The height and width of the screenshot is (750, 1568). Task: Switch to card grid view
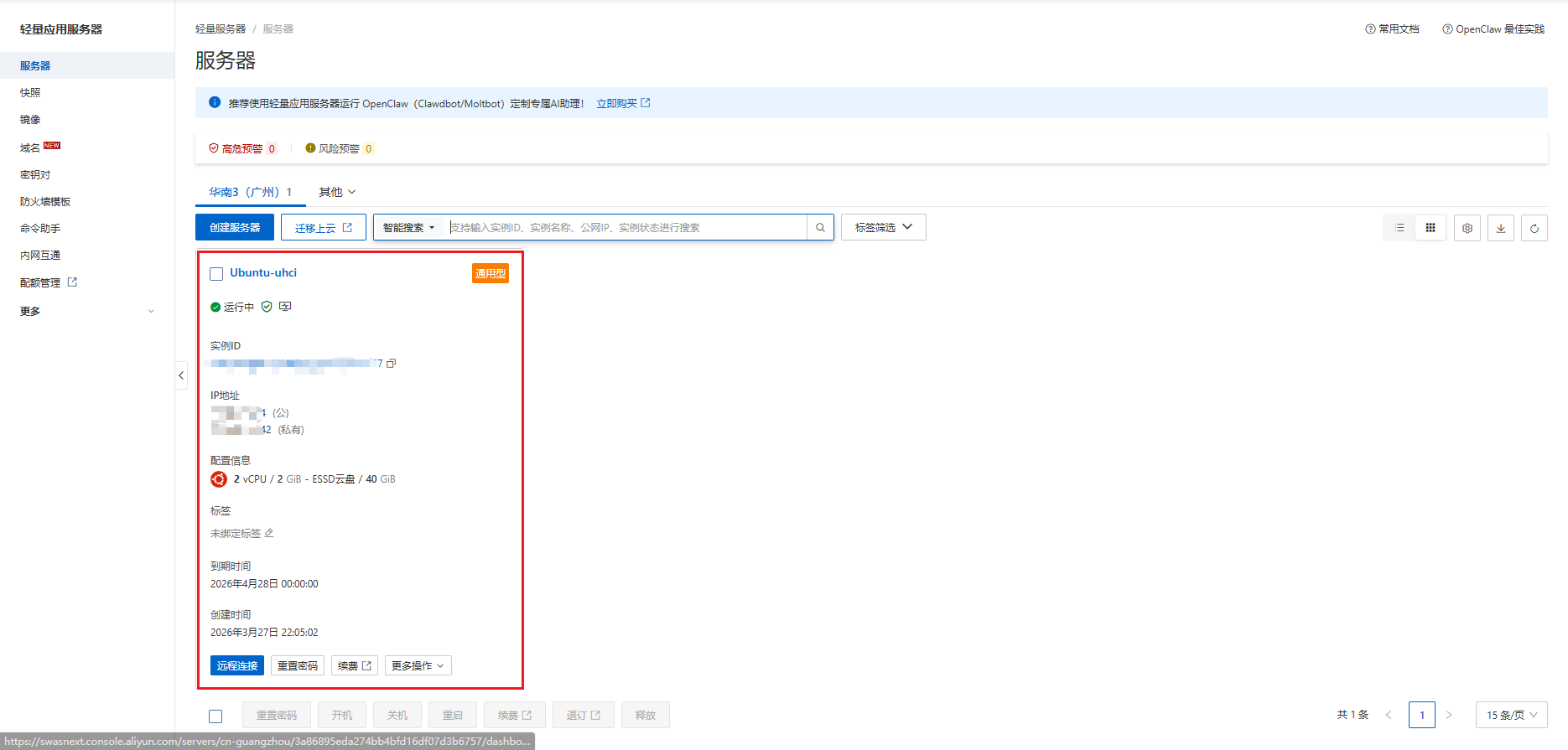coord(1430,227)
